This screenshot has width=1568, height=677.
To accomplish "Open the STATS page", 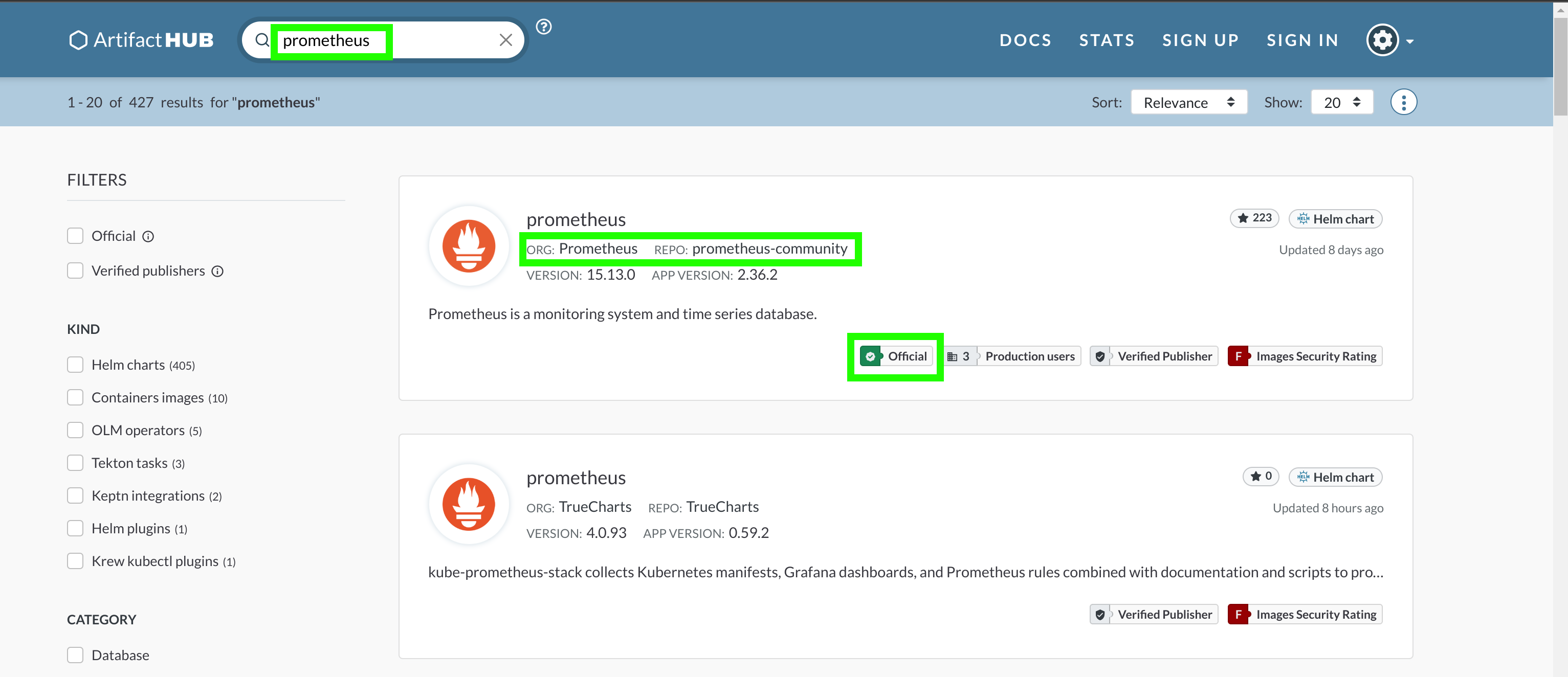I will (1107, 40).
